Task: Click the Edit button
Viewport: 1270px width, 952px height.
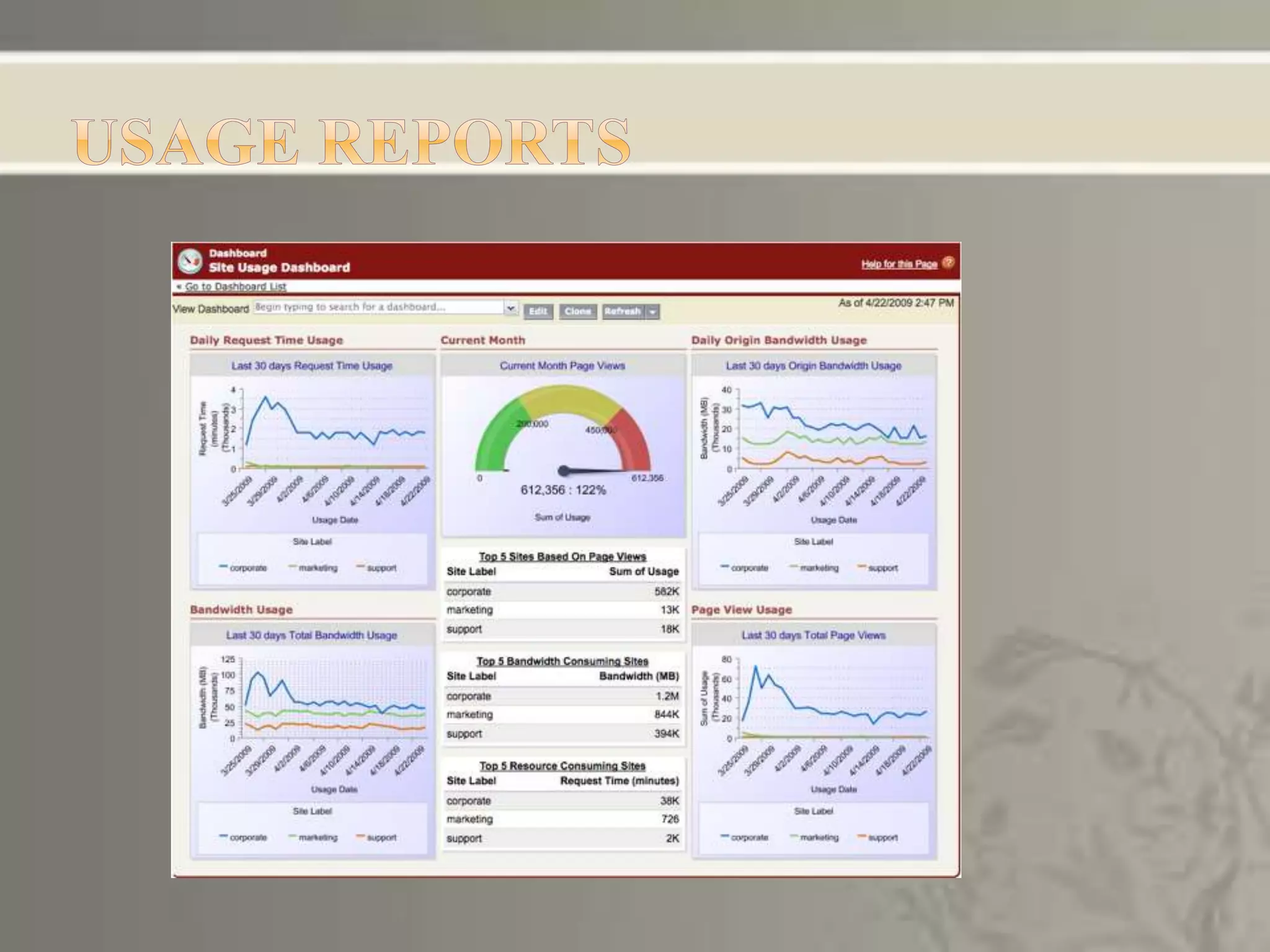Action: pyautogui.click(x=538, y=311)
